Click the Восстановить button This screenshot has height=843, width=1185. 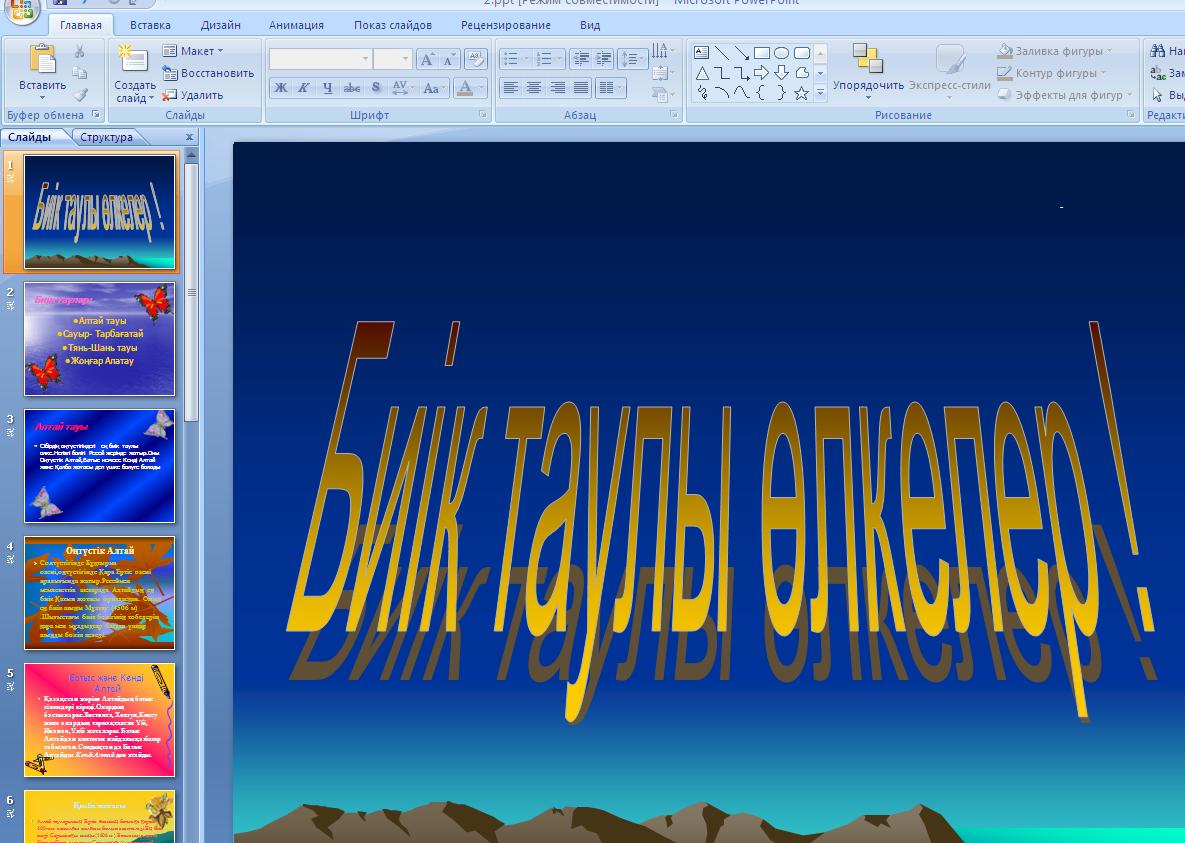click(208, 73)
